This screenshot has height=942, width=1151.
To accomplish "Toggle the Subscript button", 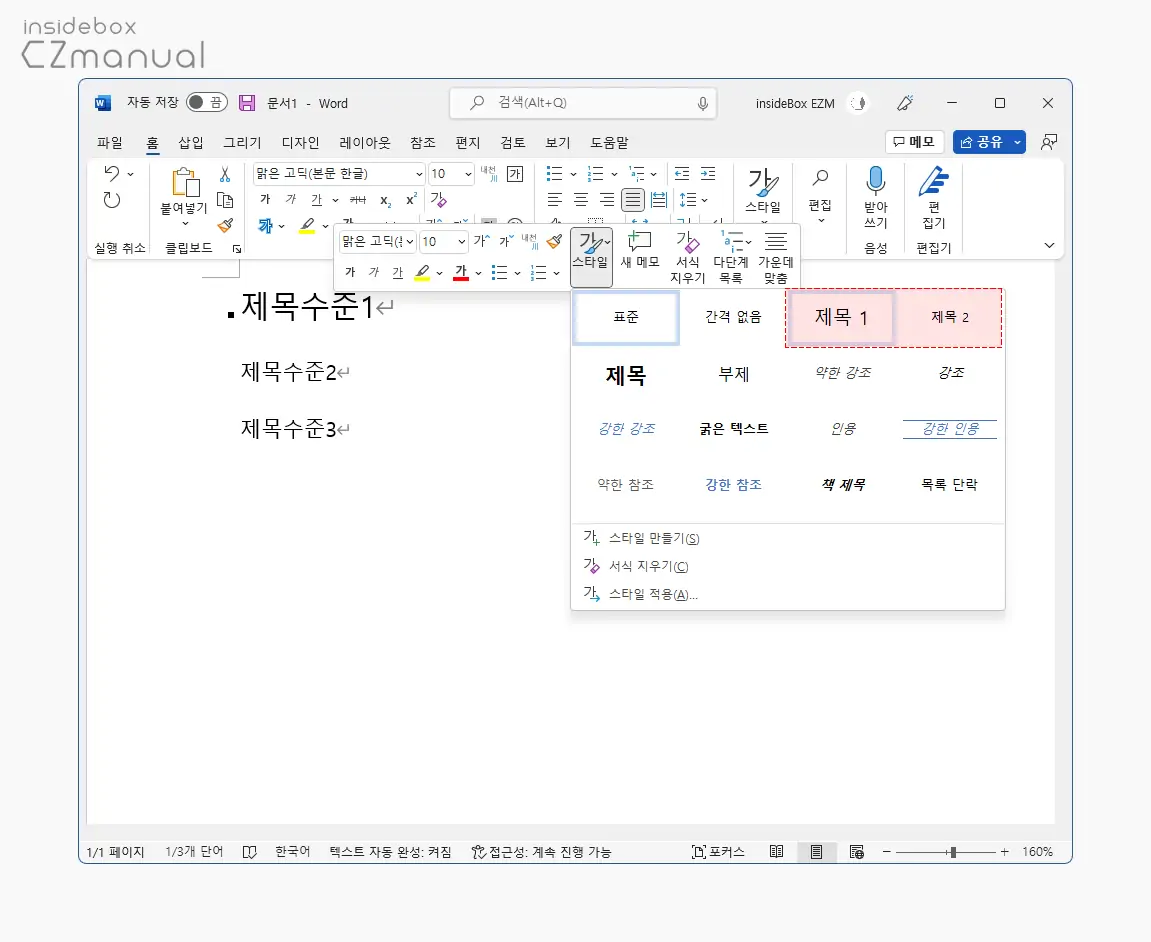I will (x=385, y=200).
